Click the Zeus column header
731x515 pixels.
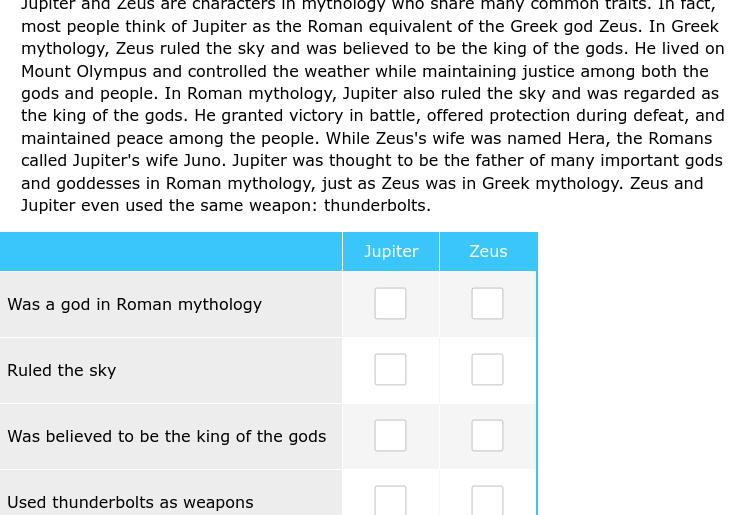(x=488, y=252)
